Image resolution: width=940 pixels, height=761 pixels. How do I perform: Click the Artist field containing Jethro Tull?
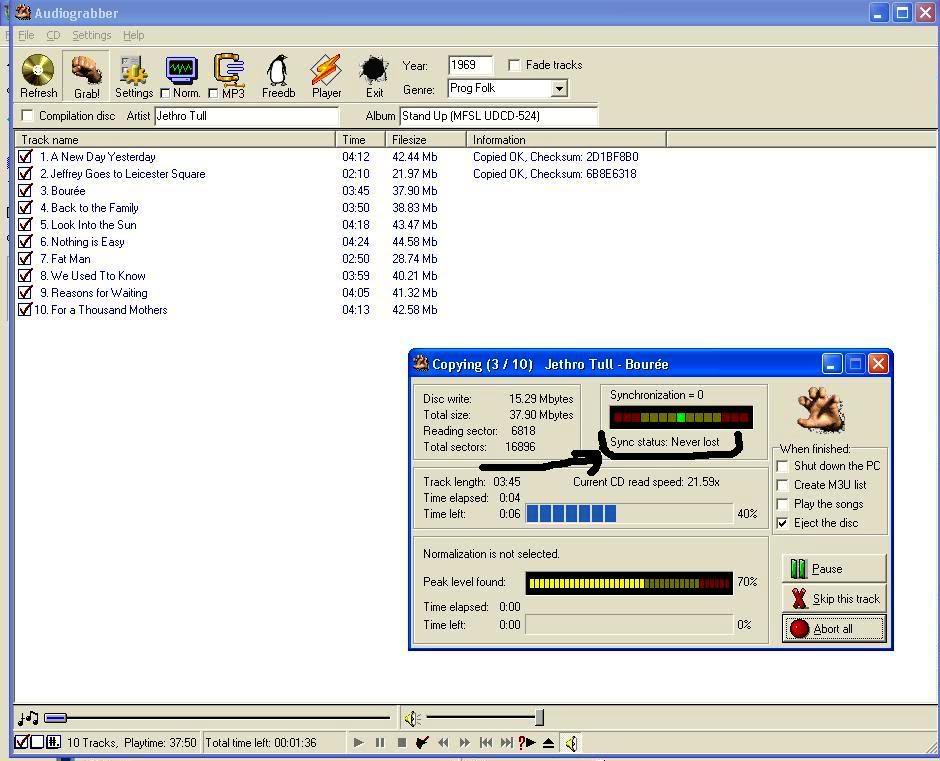click(246, 116)
